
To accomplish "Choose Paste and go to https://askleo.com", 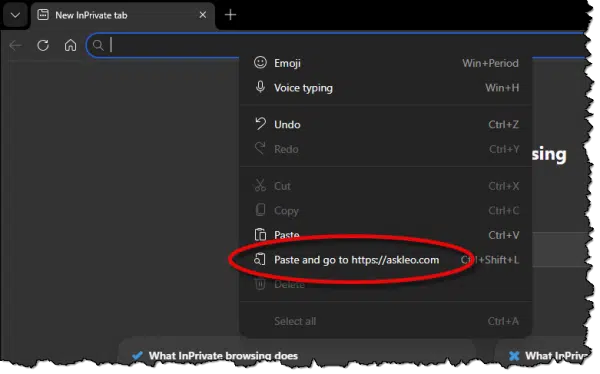I will [386, 260].
